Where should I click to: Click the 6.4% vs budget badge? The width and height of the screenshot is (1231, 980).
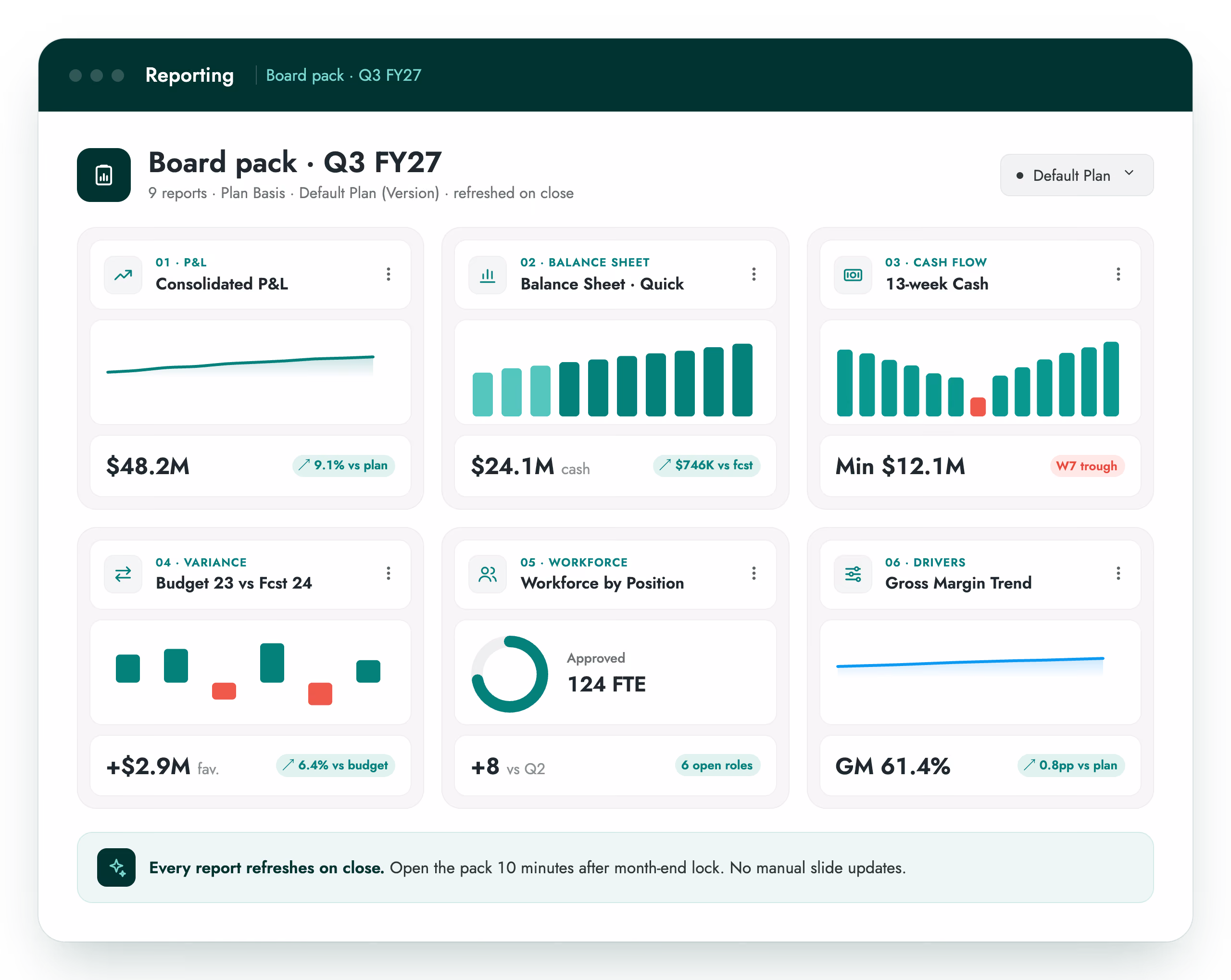[335, 765]
